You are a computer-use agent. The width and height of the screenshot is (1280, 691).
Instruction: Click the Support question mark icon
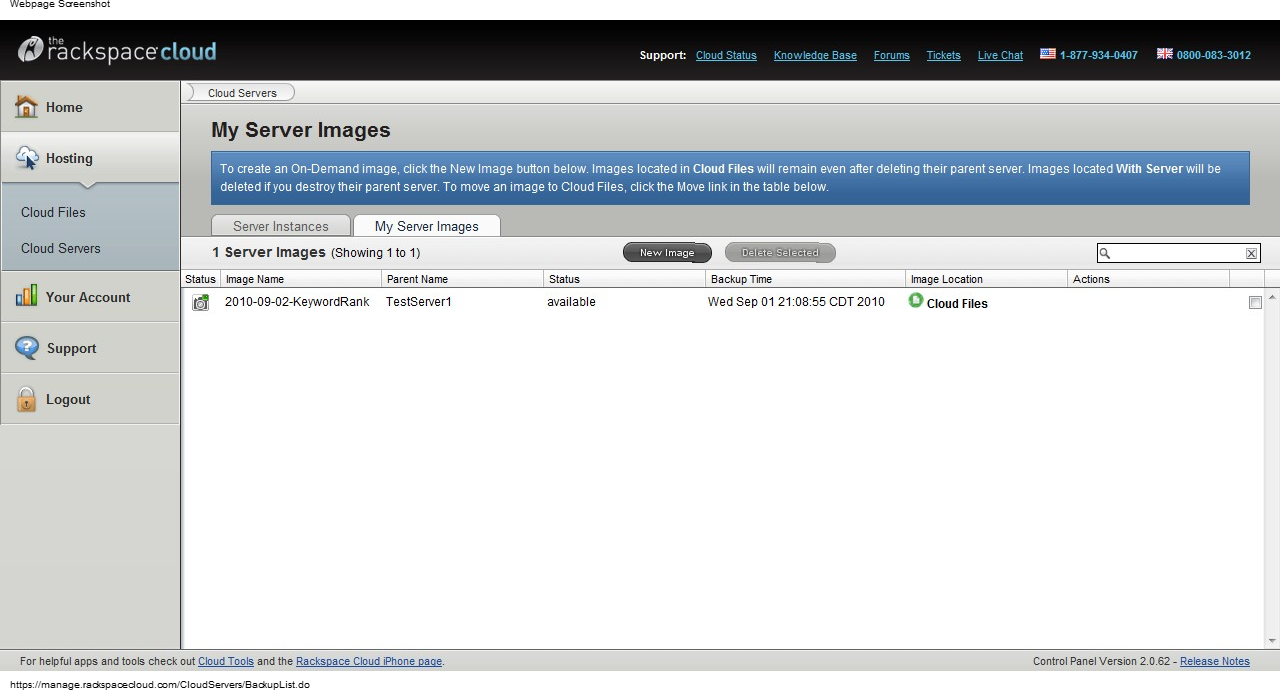click(26, 347)
